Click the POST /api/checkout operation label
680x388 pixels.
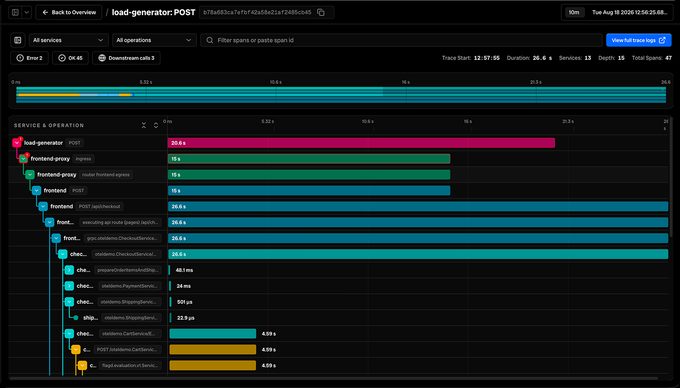[100, 206]
